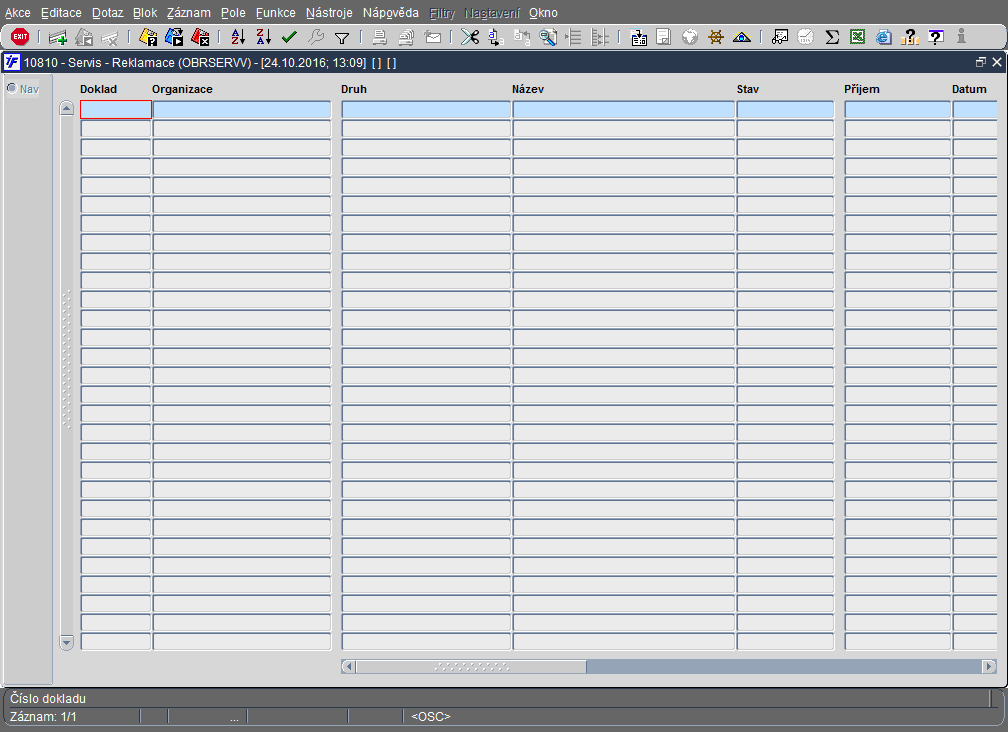Image resolution: width=1008 pixels, height=732 pixels.
Task: Click the cancel query icon with X
Action: (200, 37)
